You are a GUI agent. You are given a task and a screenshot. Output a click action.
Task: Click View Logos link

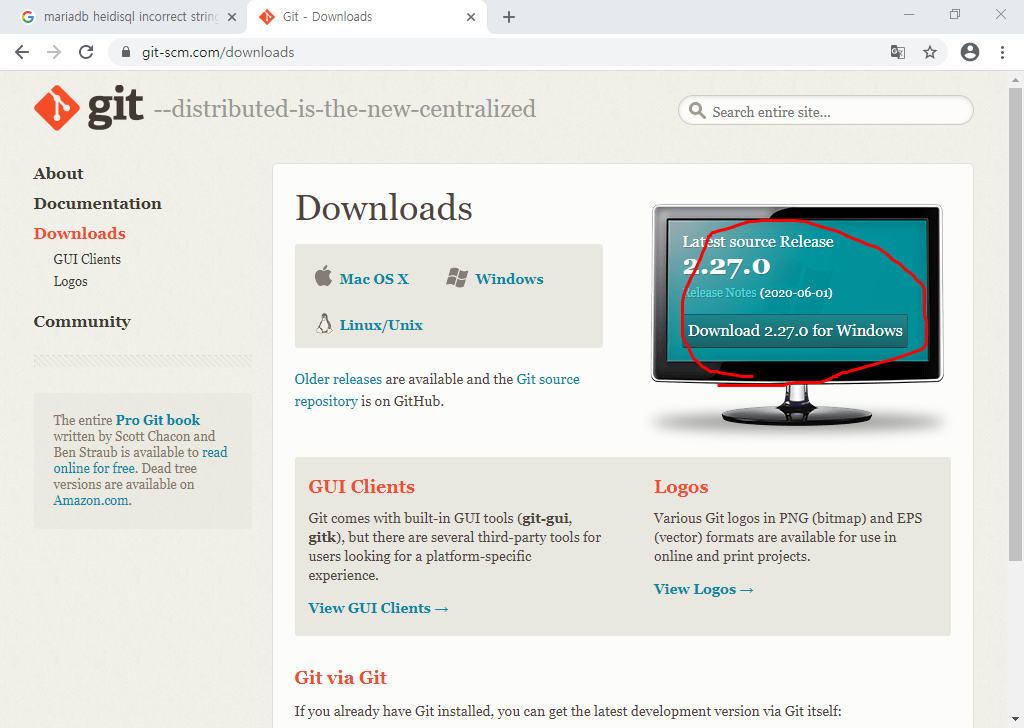pyautogui.click(x=704, y=590)
